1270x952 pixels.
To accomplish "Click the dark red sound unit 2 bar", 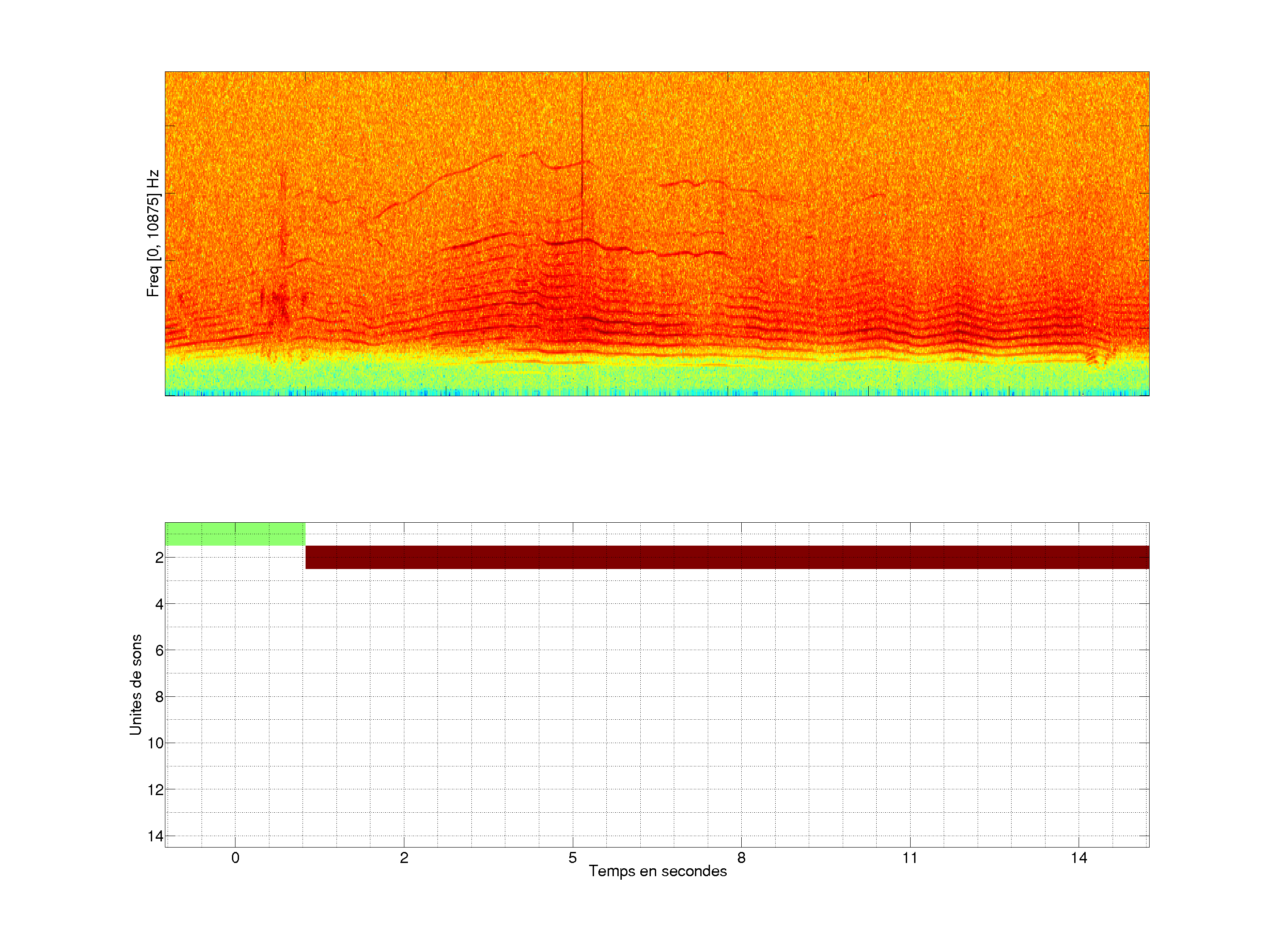I will pyautogui.click(x=726, y=557).
